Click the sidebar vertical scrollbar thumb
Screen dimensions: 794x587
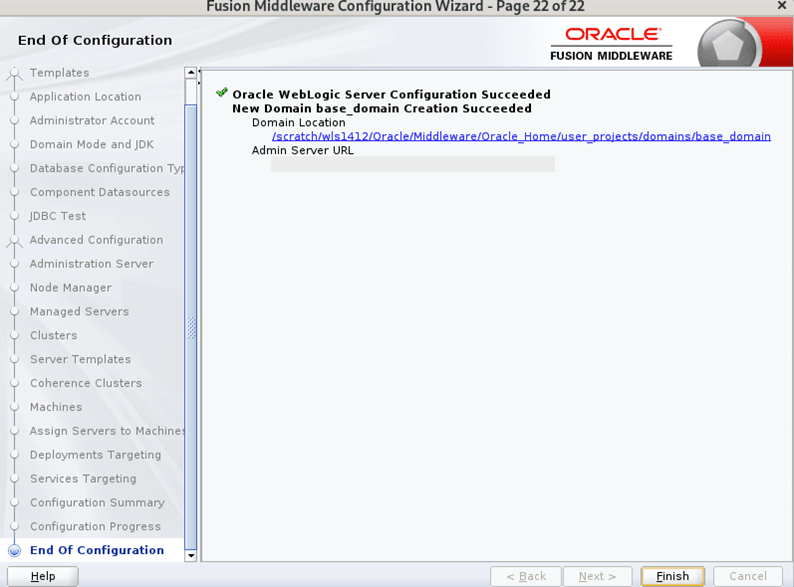pyautogui.click(x=191, y=327)
